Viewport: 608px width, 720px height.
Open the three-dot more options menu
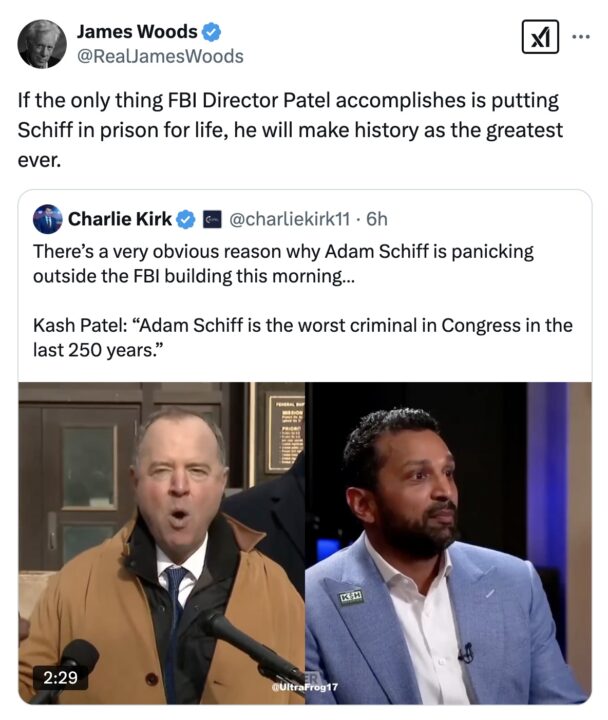[580, 36]
